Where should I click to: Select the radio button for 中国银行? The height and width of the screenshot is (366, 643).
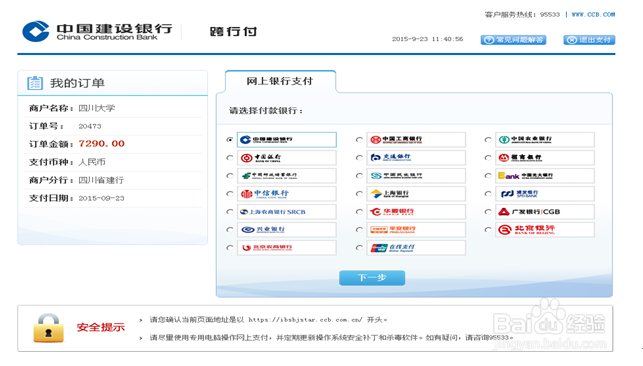[x=230, y=158]
